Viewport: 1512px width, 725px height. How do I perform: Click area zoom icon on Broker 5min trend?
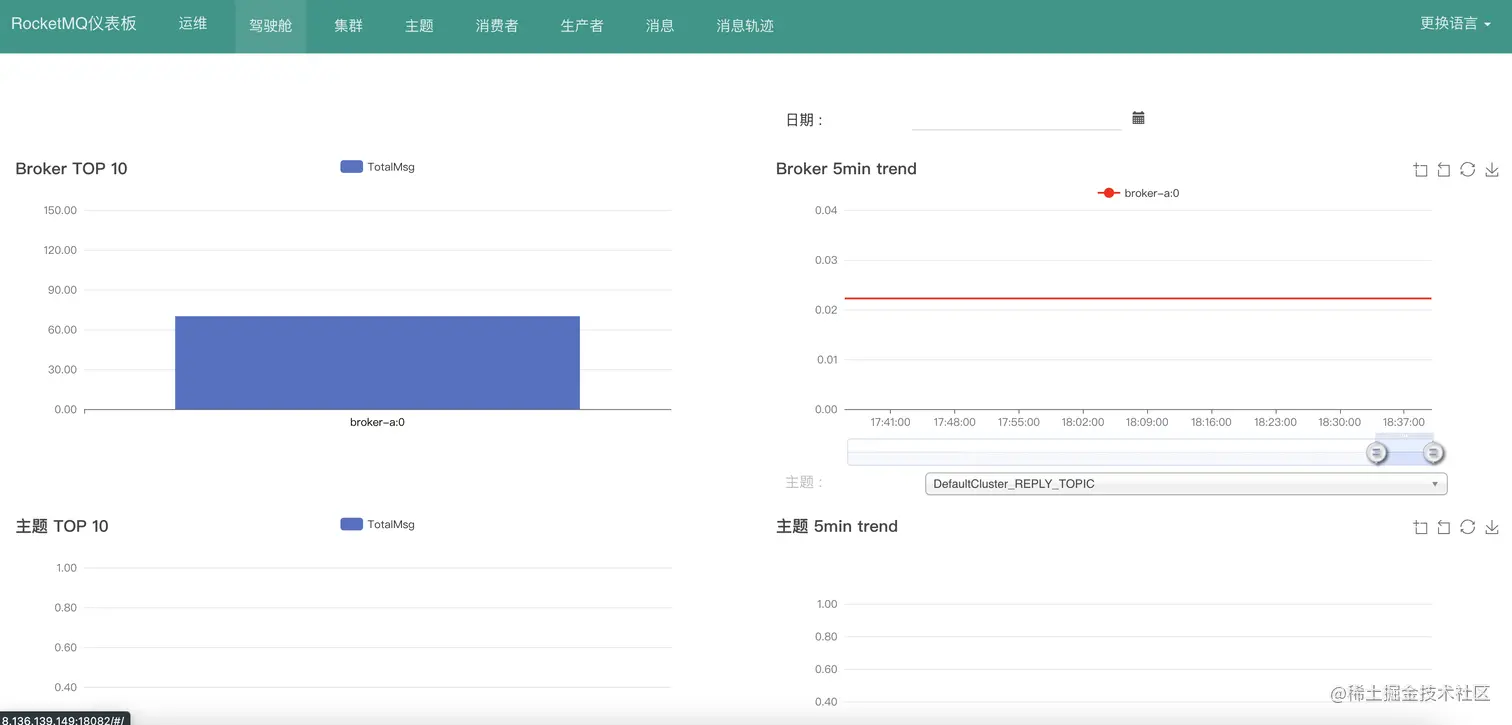(1420, 170)
